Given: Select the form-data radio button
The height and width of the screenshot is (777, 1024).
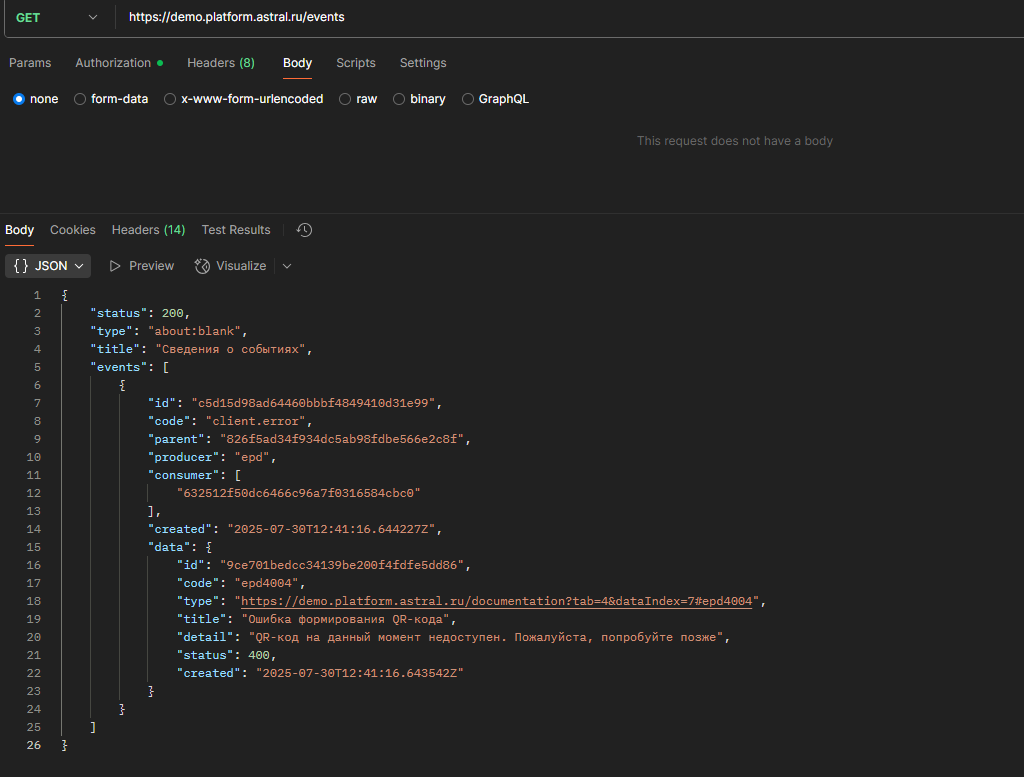Looking at the screenshot, I should 80,99.
